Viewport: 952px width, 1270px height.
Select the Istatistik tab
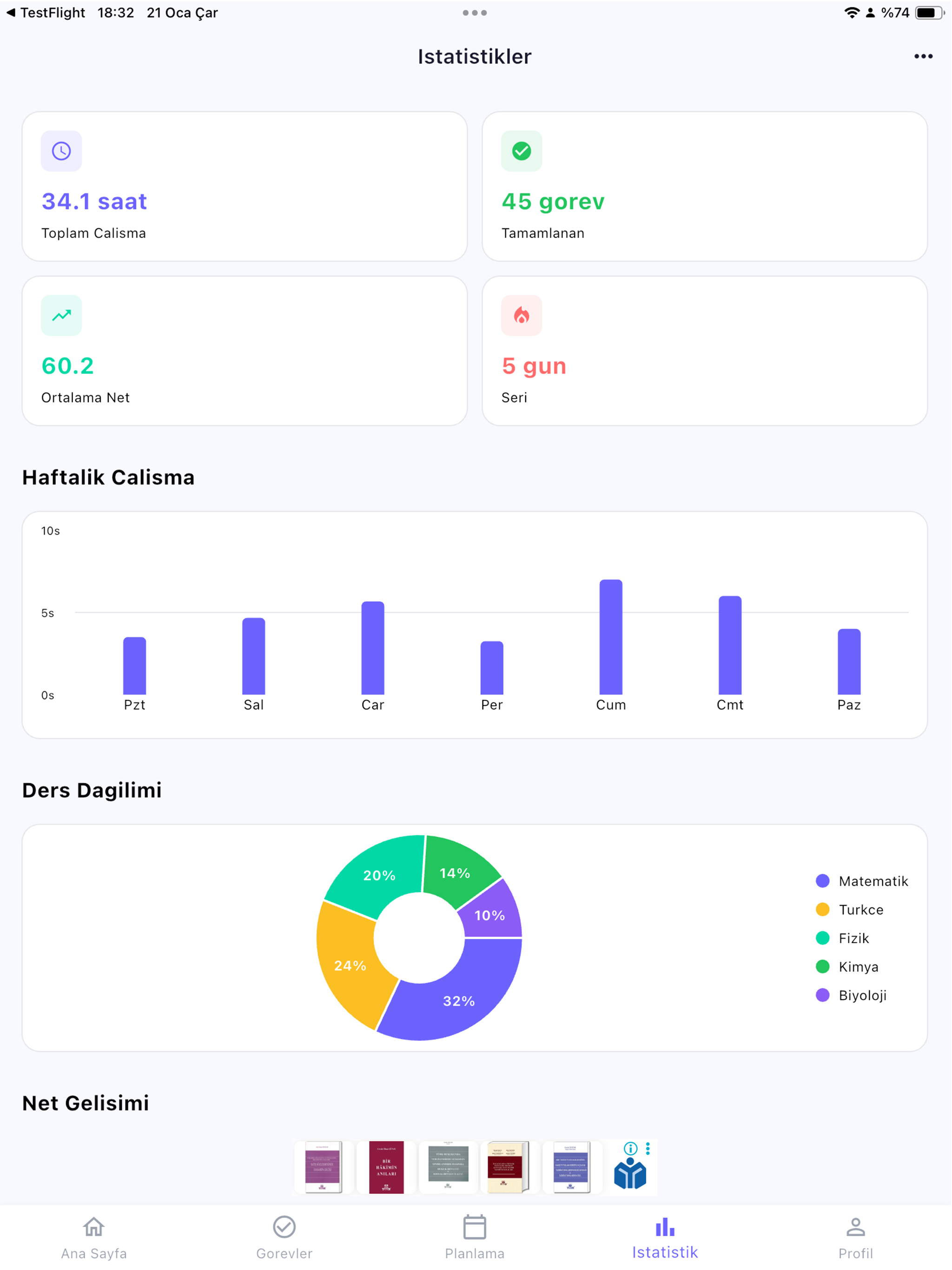pos(665,1238)
